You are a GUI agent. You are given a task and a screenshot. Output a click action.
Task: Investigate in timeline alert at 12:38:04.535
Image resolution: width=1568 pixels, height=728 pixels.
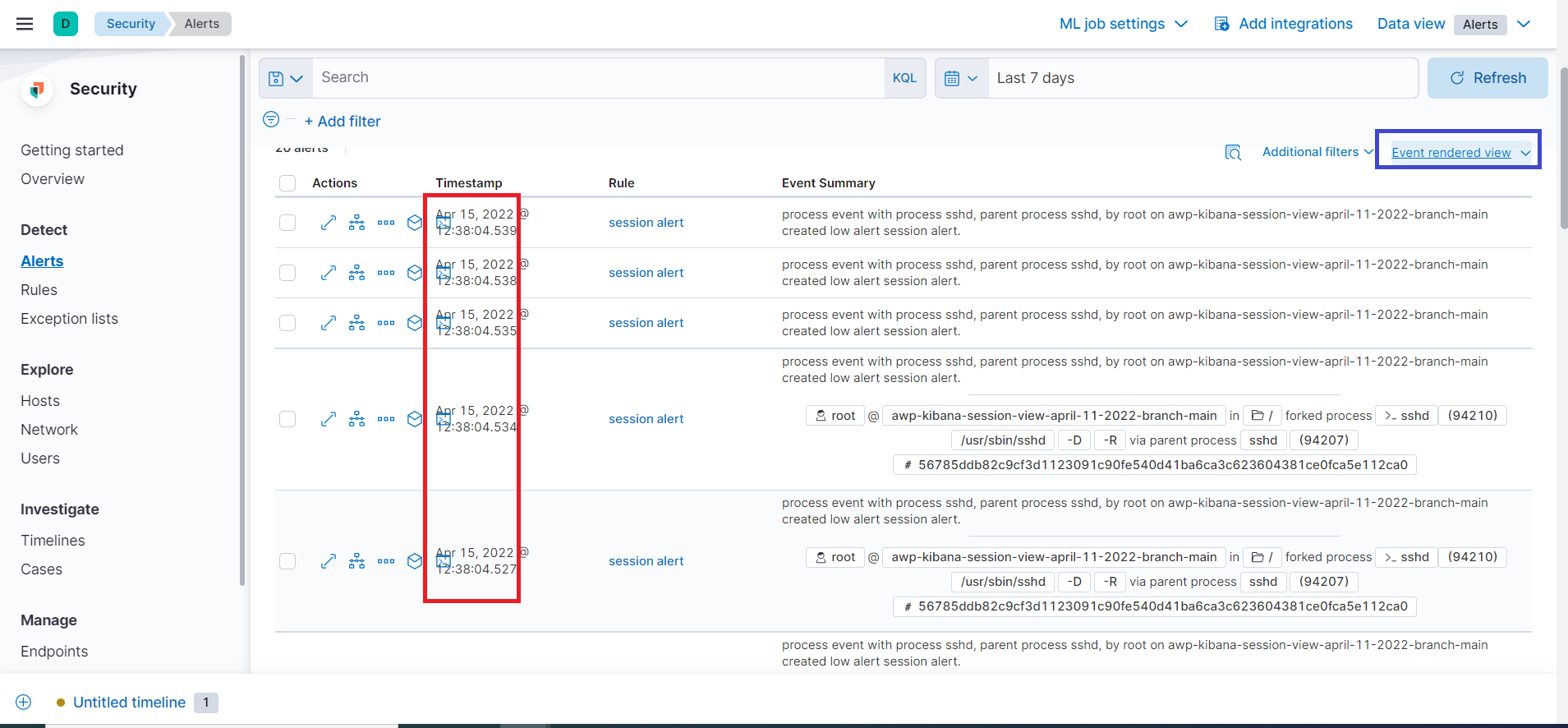tap(415, 323)
